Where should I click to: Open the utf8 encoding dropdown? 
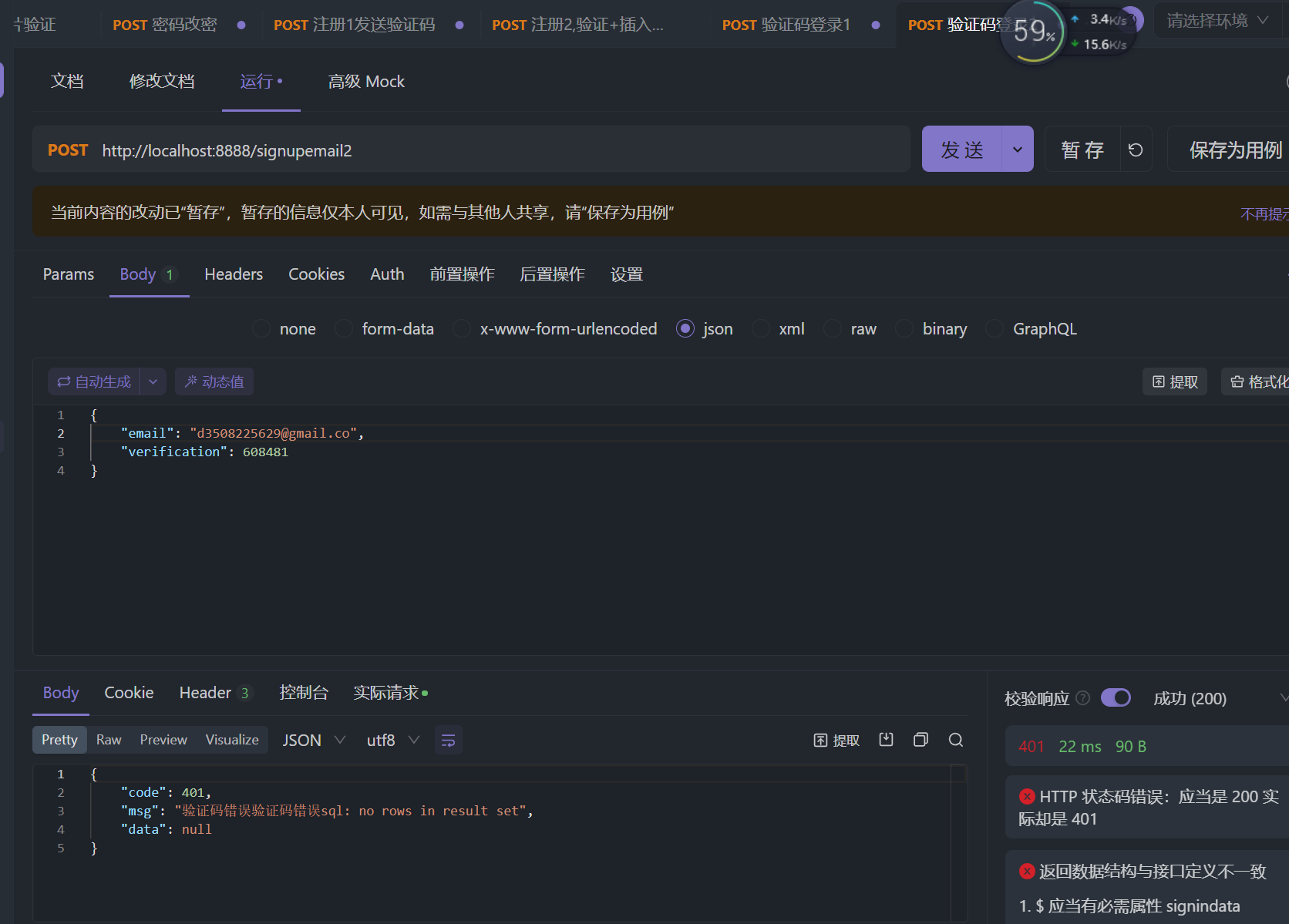[x=392, y=740]
